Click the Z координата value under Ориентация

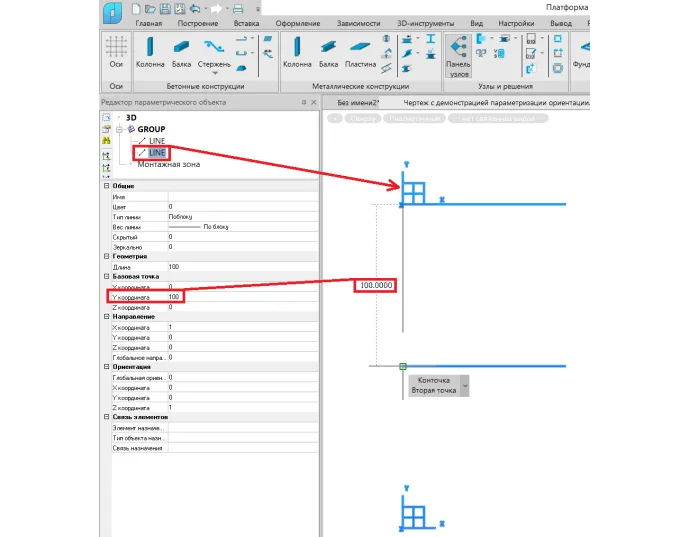click(x=243, y=408)
